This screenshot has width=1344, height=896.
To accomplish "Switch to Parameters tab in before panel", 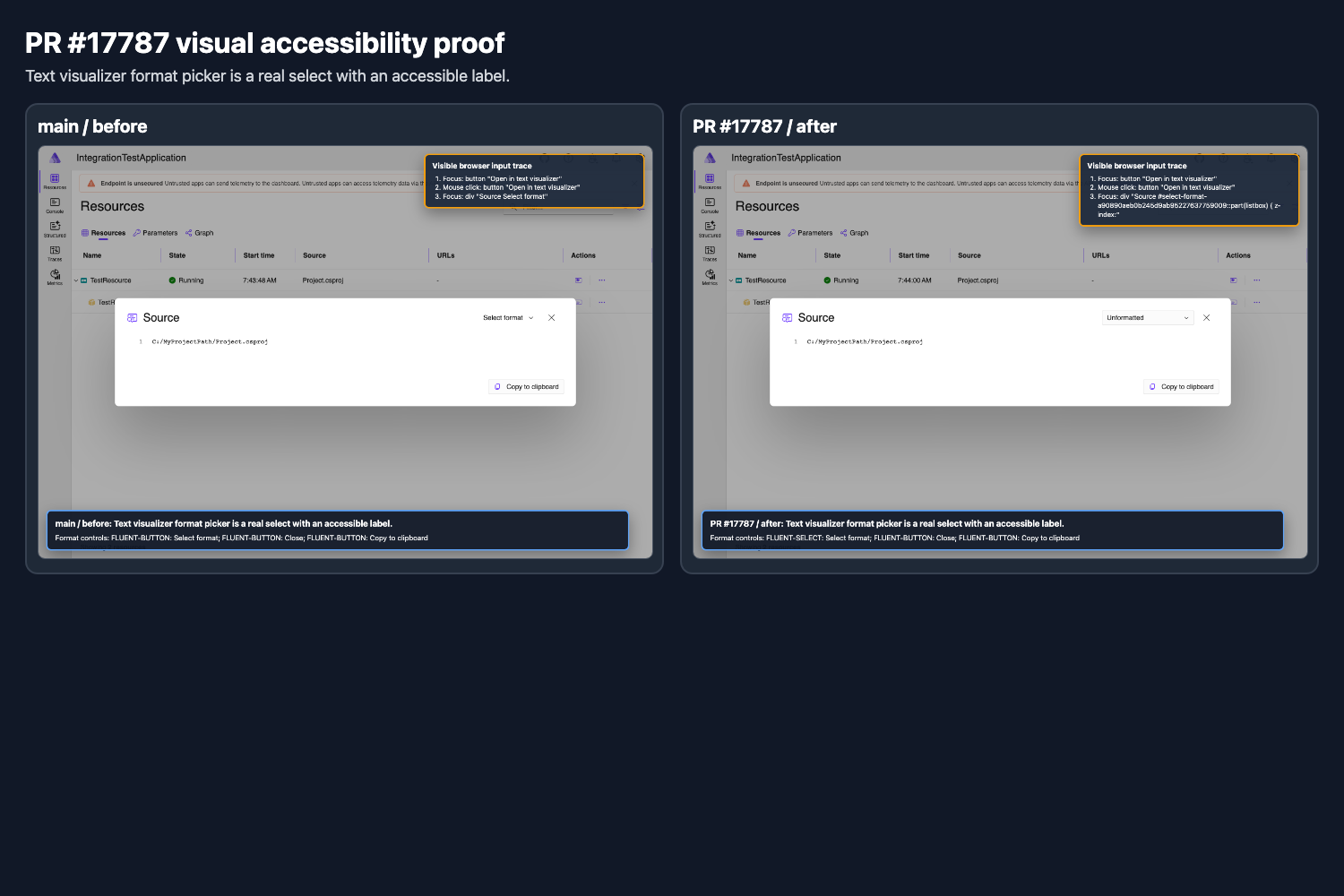I will [x=155, y=233].
